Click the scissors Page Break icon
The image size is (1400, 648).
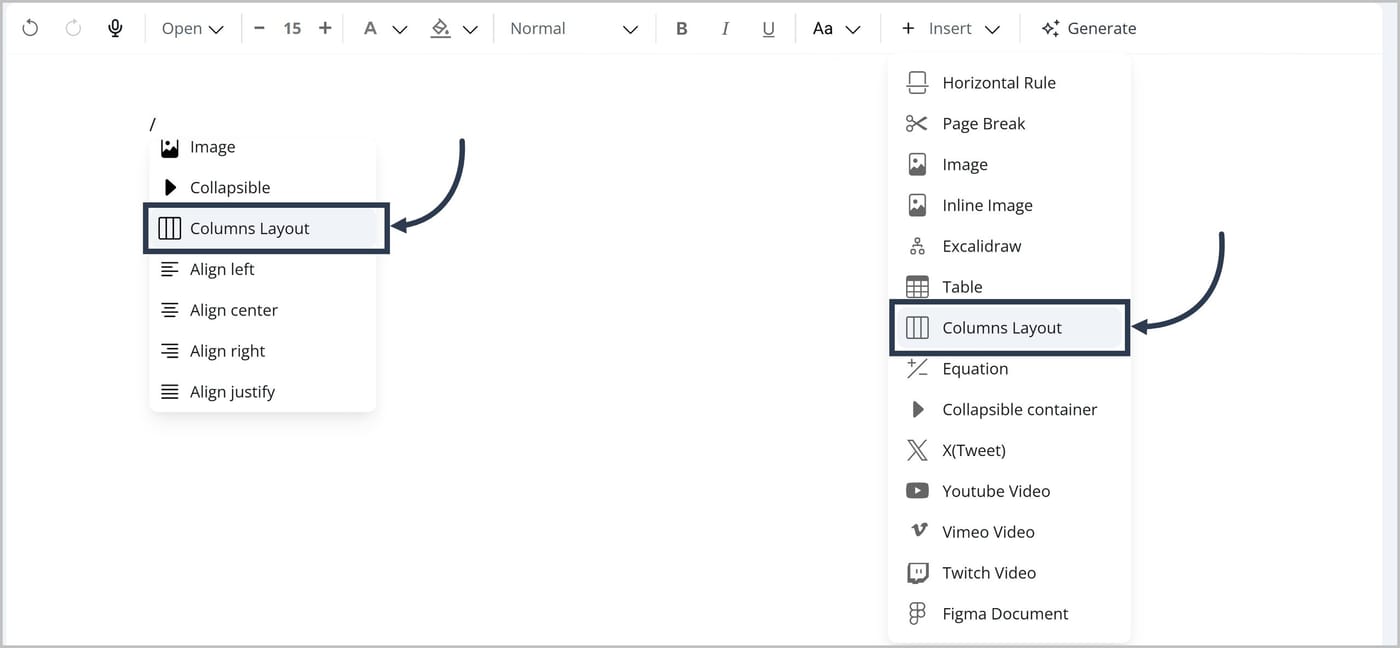(x=917, y=124)
